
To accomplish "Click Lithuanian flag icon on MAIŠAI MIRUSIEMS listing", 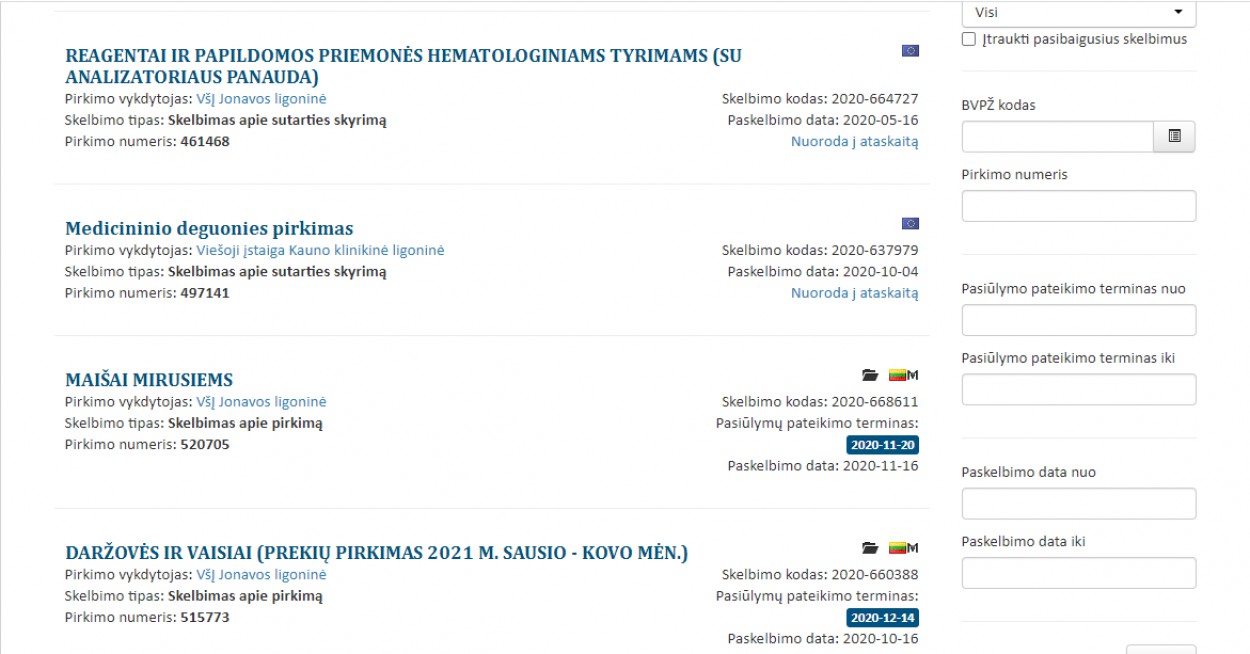I will click(x=897, y=375).
